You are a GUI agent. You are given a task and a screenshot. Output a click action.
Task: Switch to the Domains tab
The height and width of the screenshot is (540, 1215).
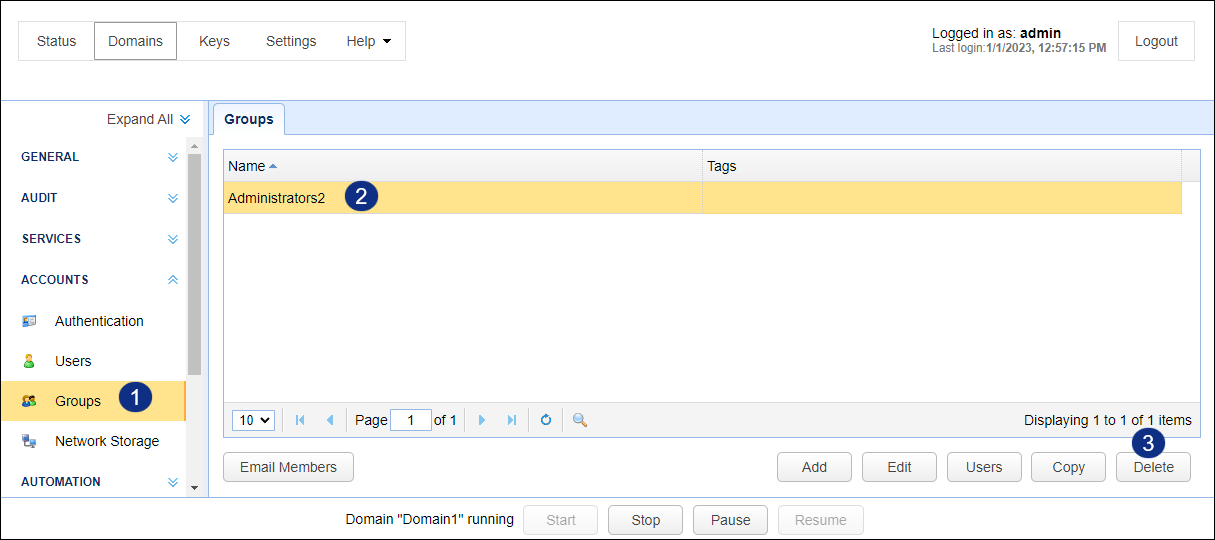tap(136, 41)
